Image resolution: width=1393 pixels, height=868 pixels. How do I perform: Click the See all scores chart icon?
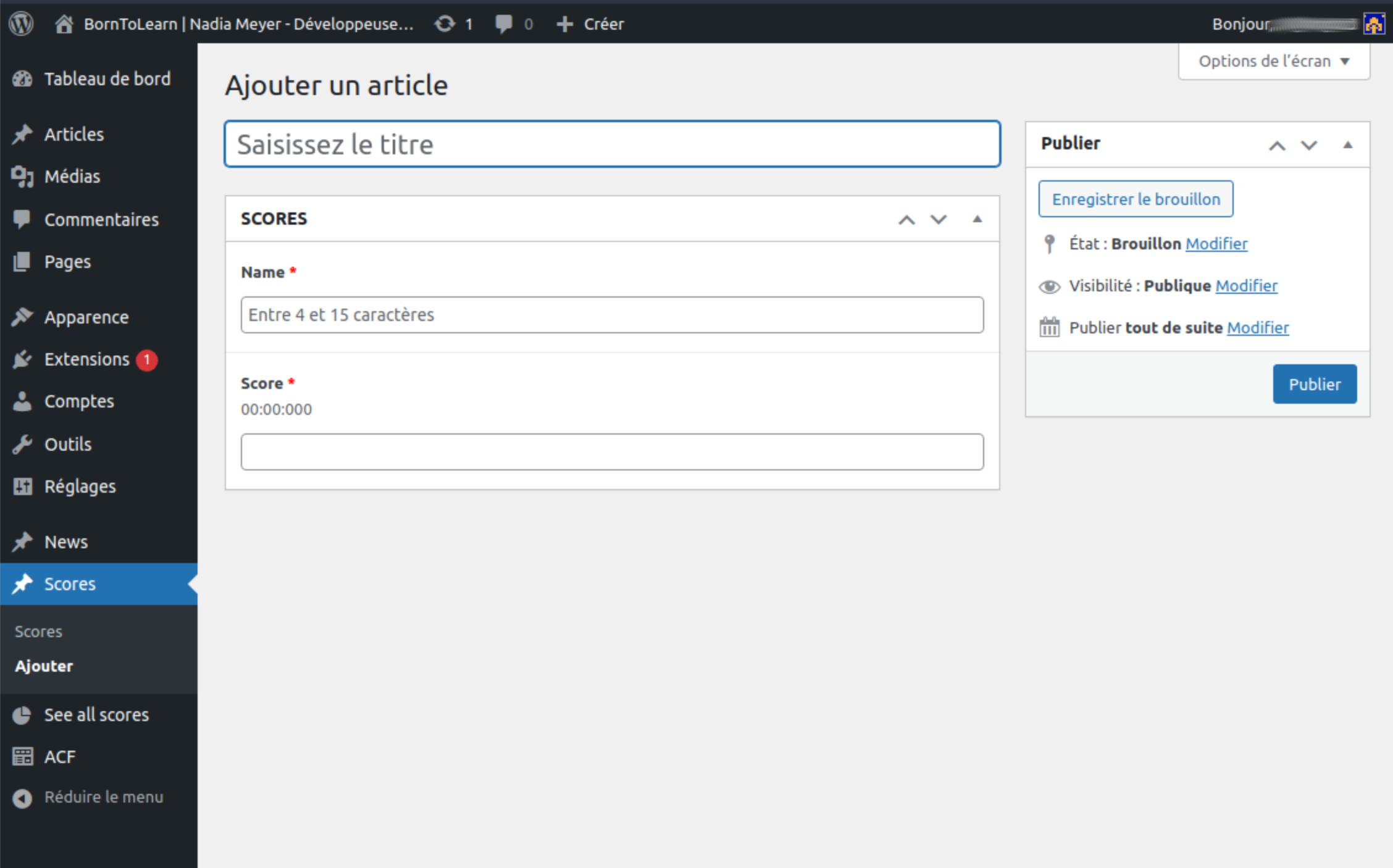tap(22, 715)
